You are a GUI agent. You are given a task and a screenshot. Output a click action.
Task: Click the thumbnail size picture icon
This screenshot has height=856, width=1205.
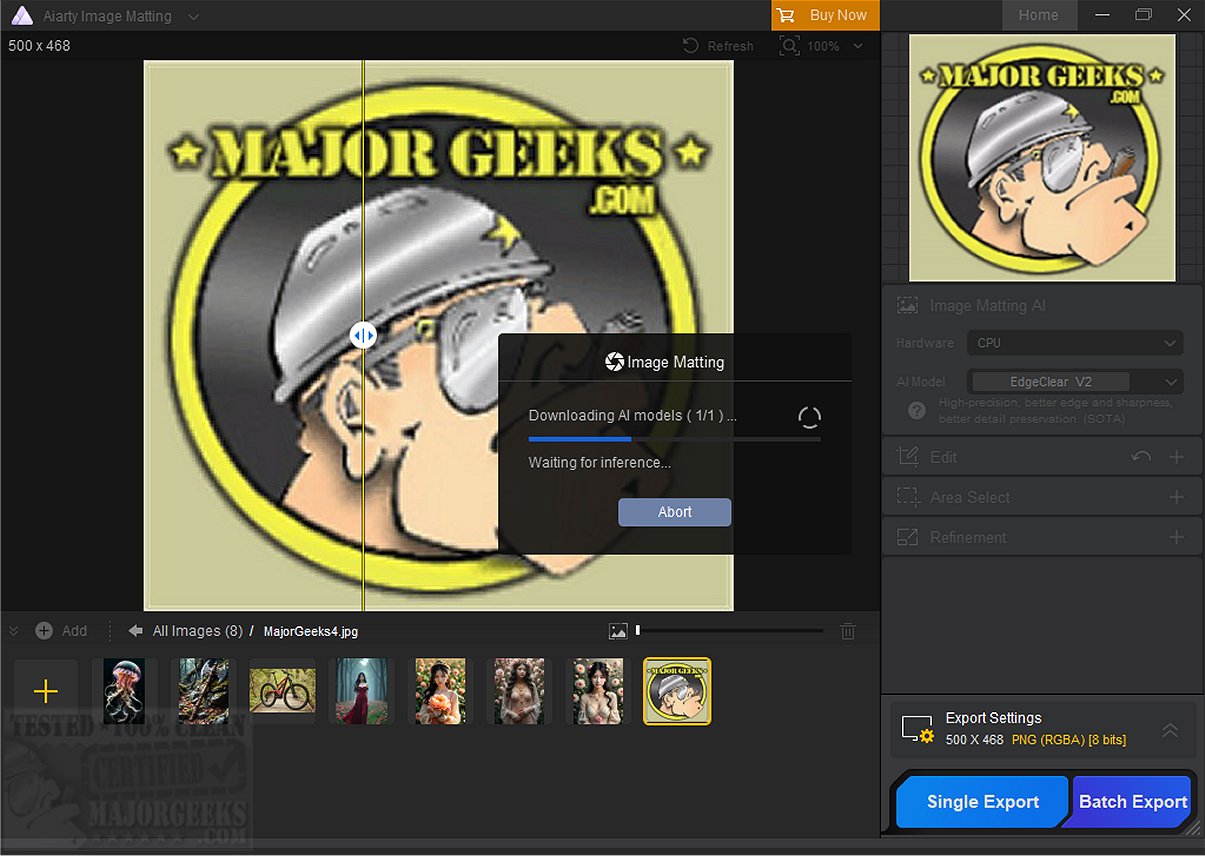click(x=618, y=631)
